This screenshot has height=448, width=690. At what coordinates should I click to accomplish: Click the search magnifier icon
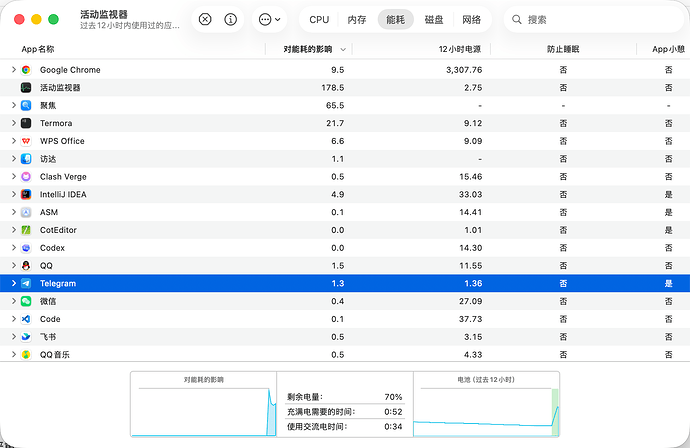pyautogui.click(x=517, y=19)
